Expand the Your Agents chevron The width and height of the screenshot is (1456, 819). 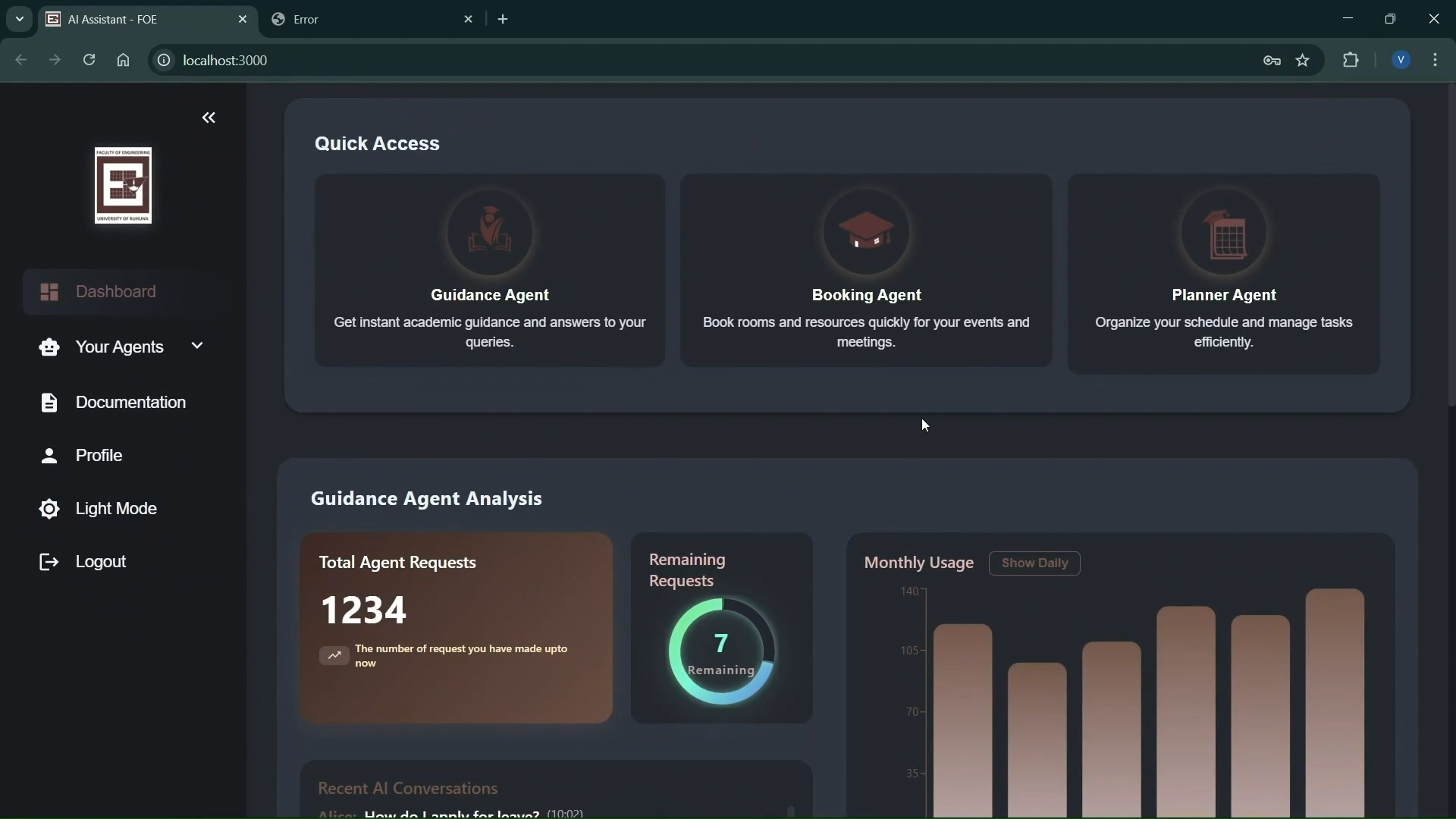[x=197, y=346]
